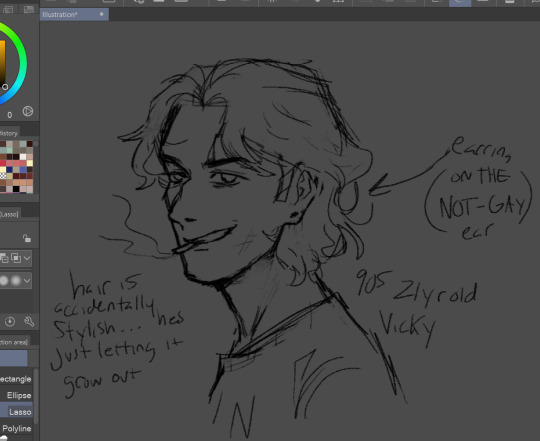Image resolution: width=540 pixels, height=441 pixels.
Task: Choose the intersect selection mode icon
Action: pyautogui.click(x=16, y=258)
